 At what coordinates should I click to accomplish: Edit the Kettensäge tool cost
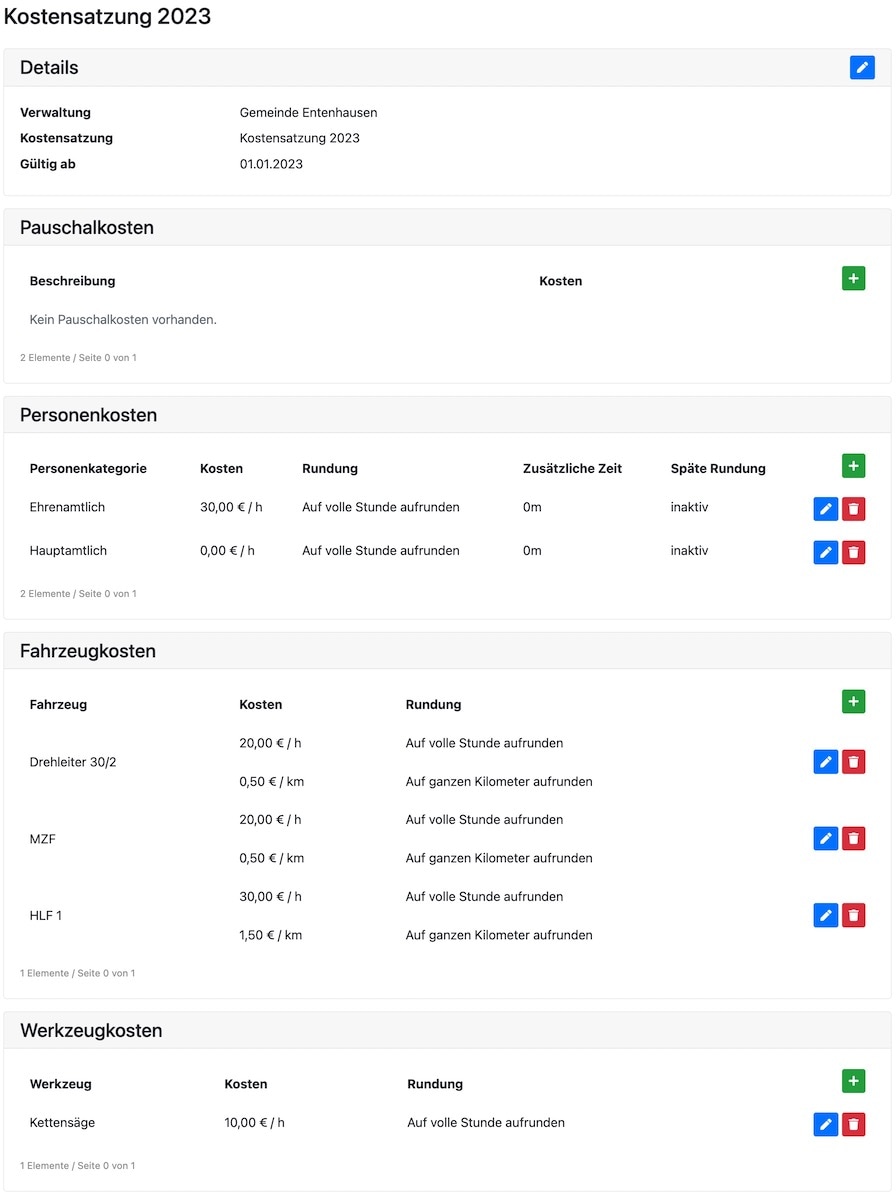point(825,1124)
